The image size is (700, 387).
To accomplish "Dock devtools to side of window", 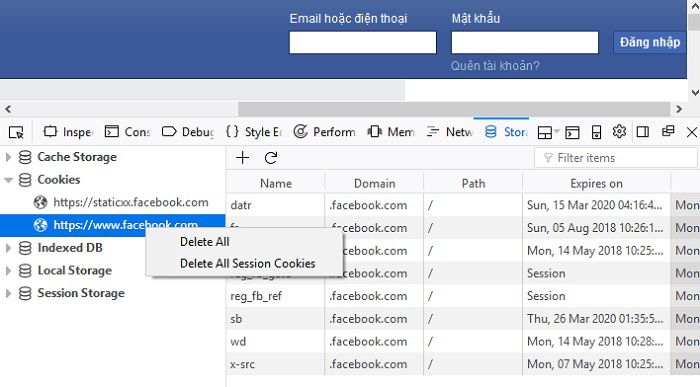I will [x=643, y=132].
